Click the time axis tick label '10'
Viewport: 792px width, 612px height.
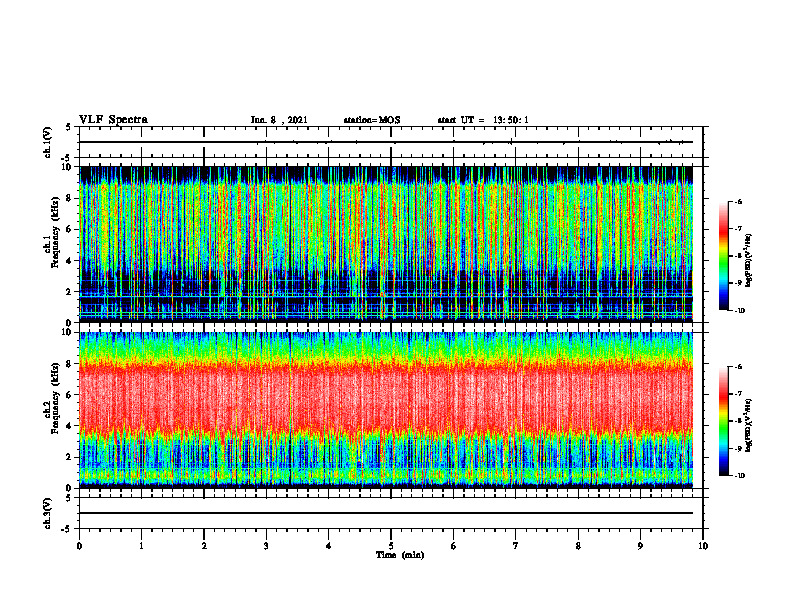click(x=703, y=546)
